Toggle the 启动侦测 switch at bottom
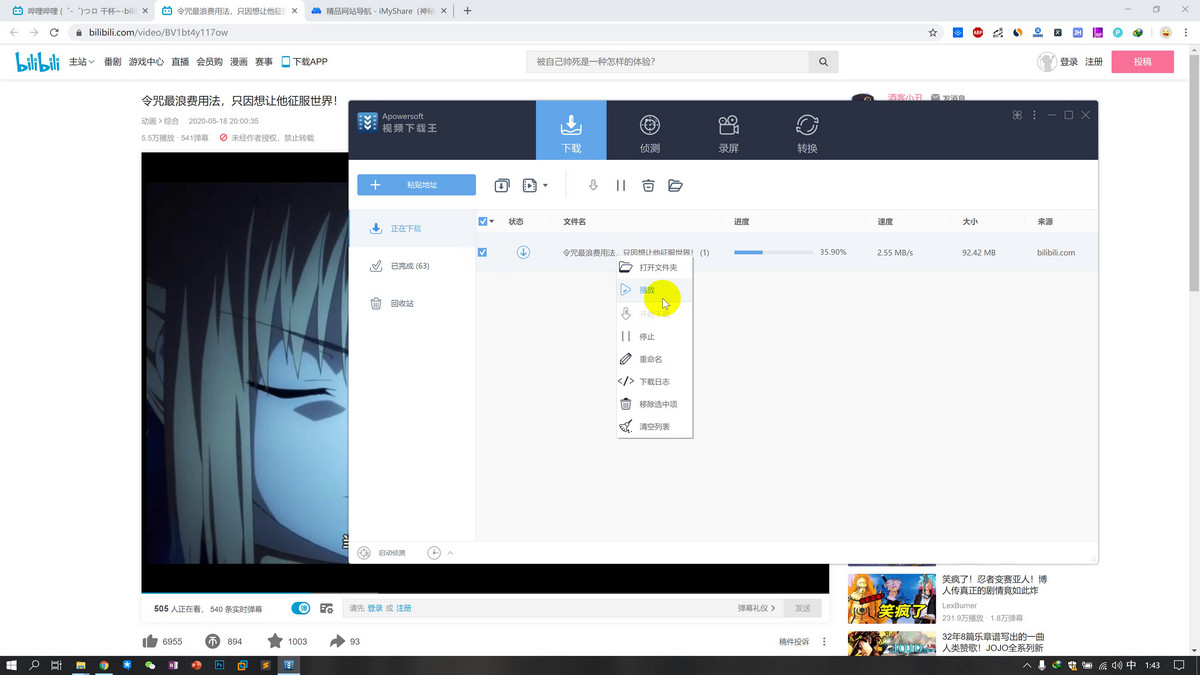The height and width of the screenshot is (675, 1200). [x=363, y=552]
